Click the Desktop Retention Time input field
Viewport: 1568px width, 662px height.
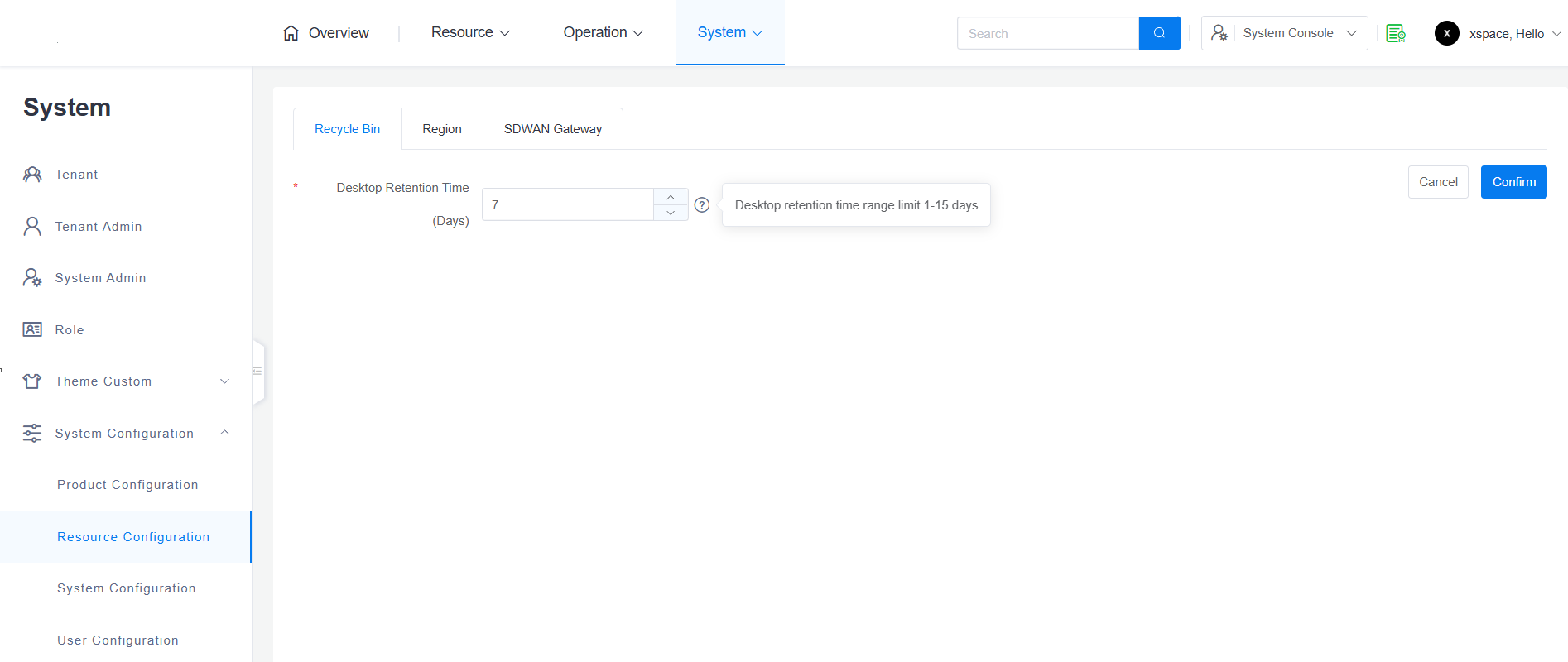568,204
